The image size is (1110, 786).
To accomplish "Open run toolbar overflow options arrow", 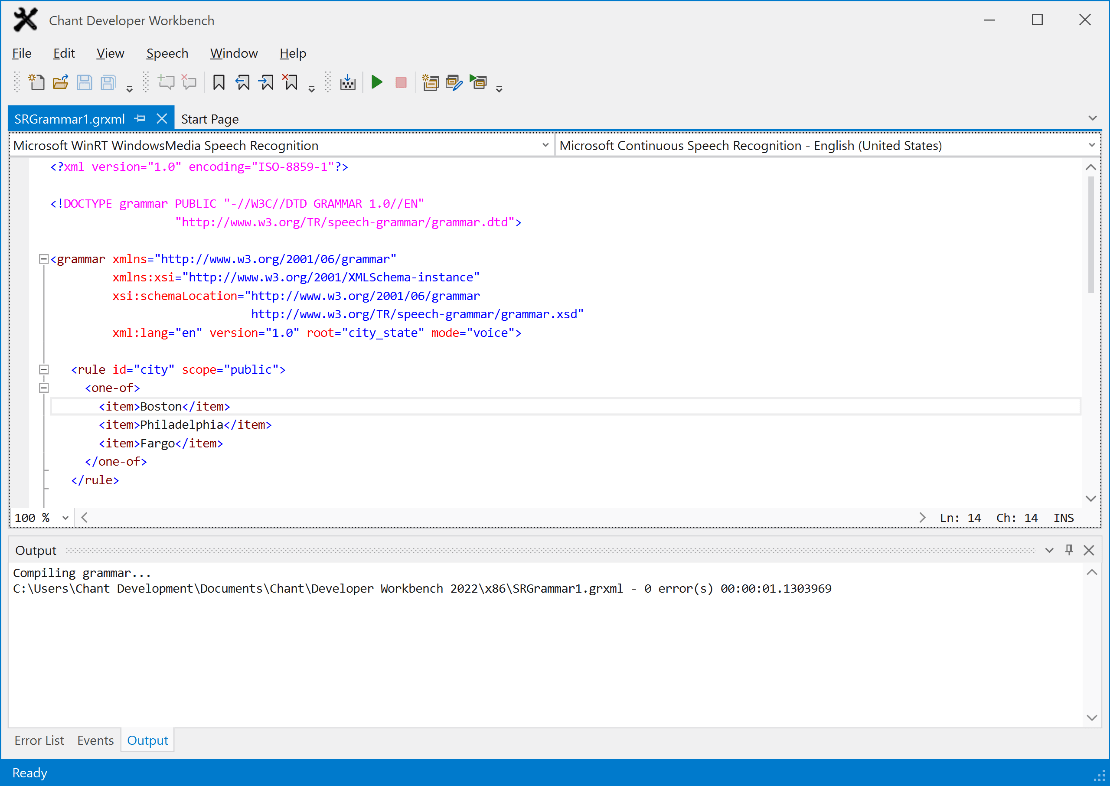I will coord(499,89).
